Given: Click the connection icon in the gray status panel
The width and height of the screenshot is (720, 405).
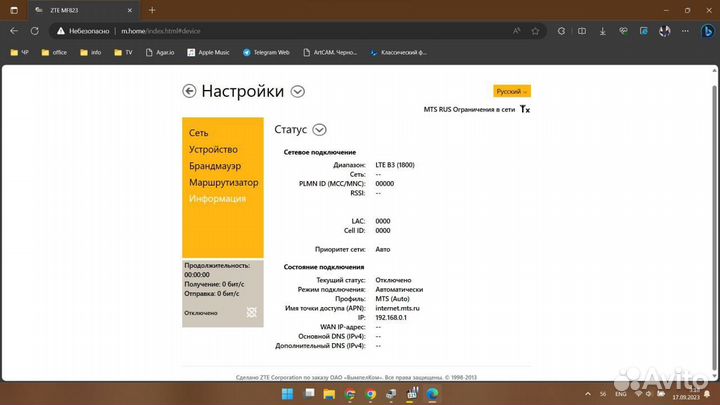Looking at the screenshot, I should click(x=251, y=312).
